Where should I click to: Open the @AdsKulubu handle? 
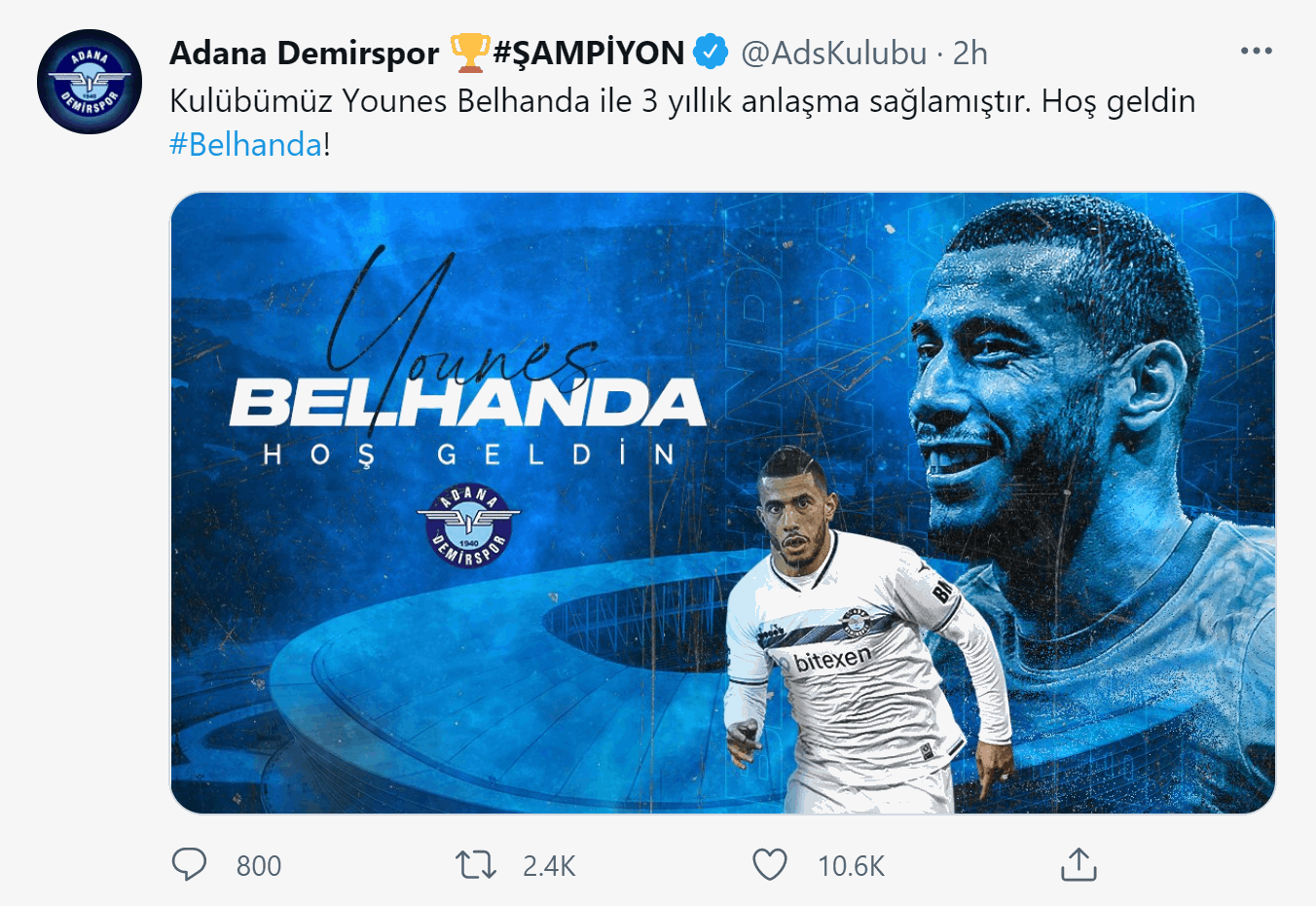point(833,53)
